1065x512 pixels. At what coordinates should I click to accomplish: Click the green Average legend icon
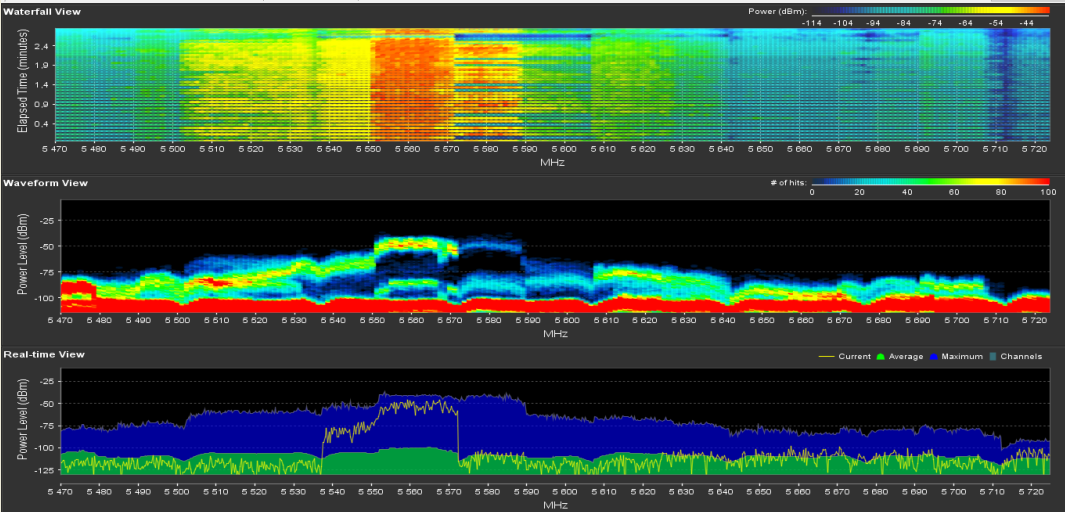881,356
